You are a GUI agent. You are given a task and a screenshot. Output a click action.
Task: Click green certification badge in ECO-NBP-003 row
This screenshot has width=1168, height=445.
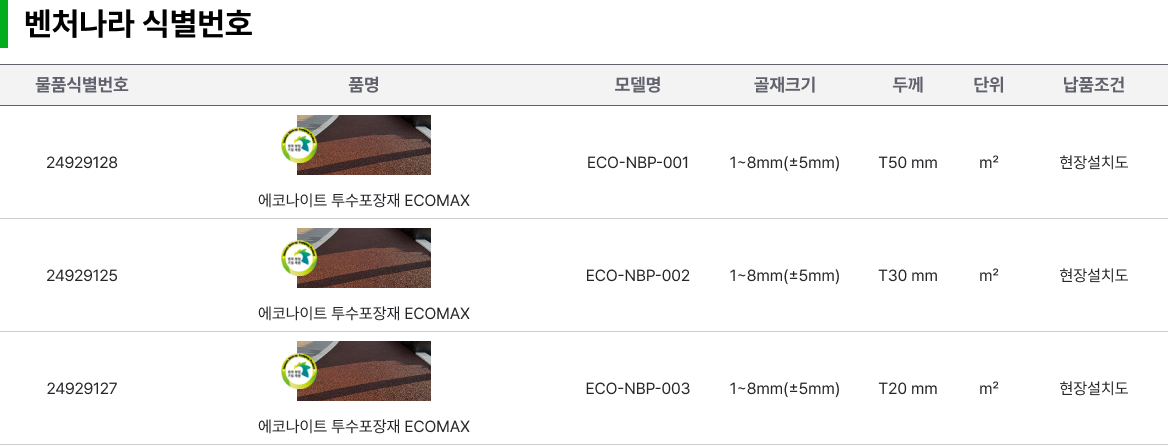point(298,372)
